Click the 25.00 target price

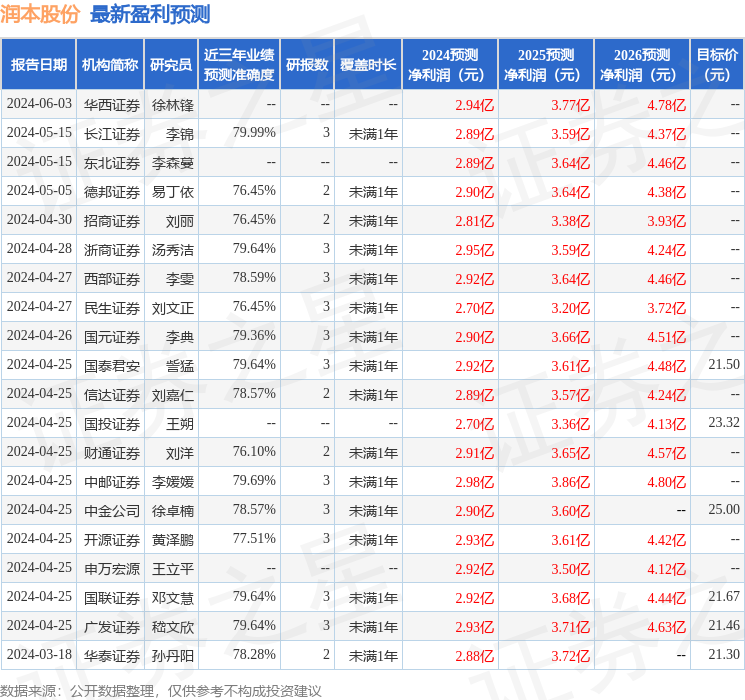pos(724,509)
